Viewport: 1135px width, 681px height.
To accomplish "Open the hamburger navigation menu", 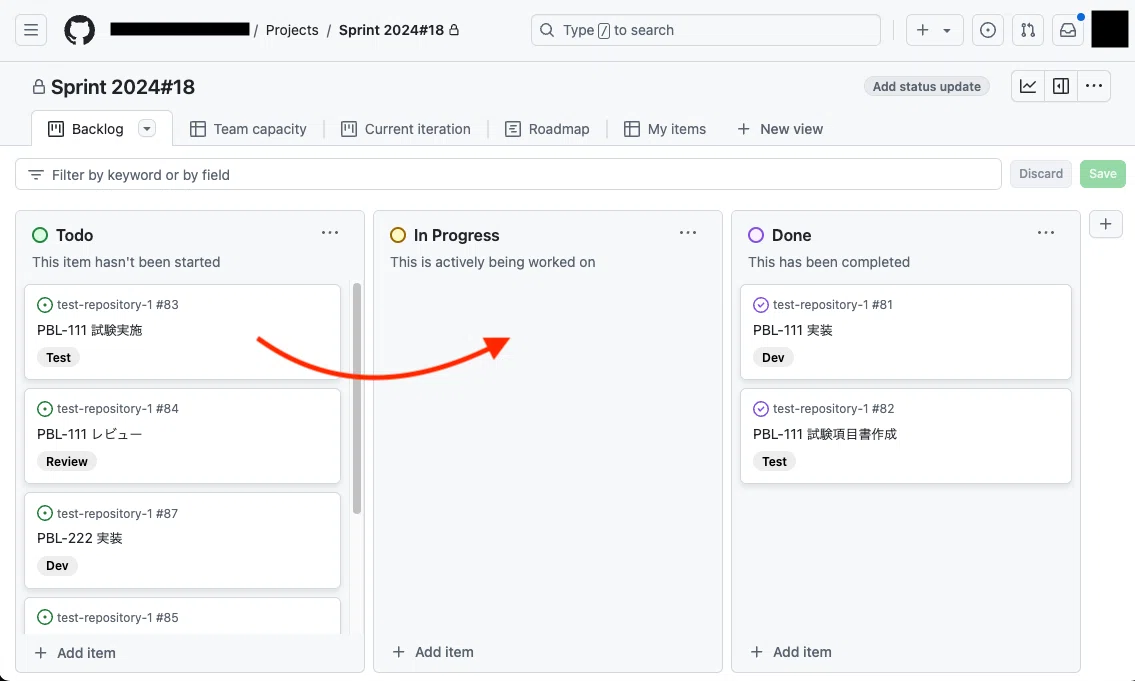I will [x=30, y=30].
